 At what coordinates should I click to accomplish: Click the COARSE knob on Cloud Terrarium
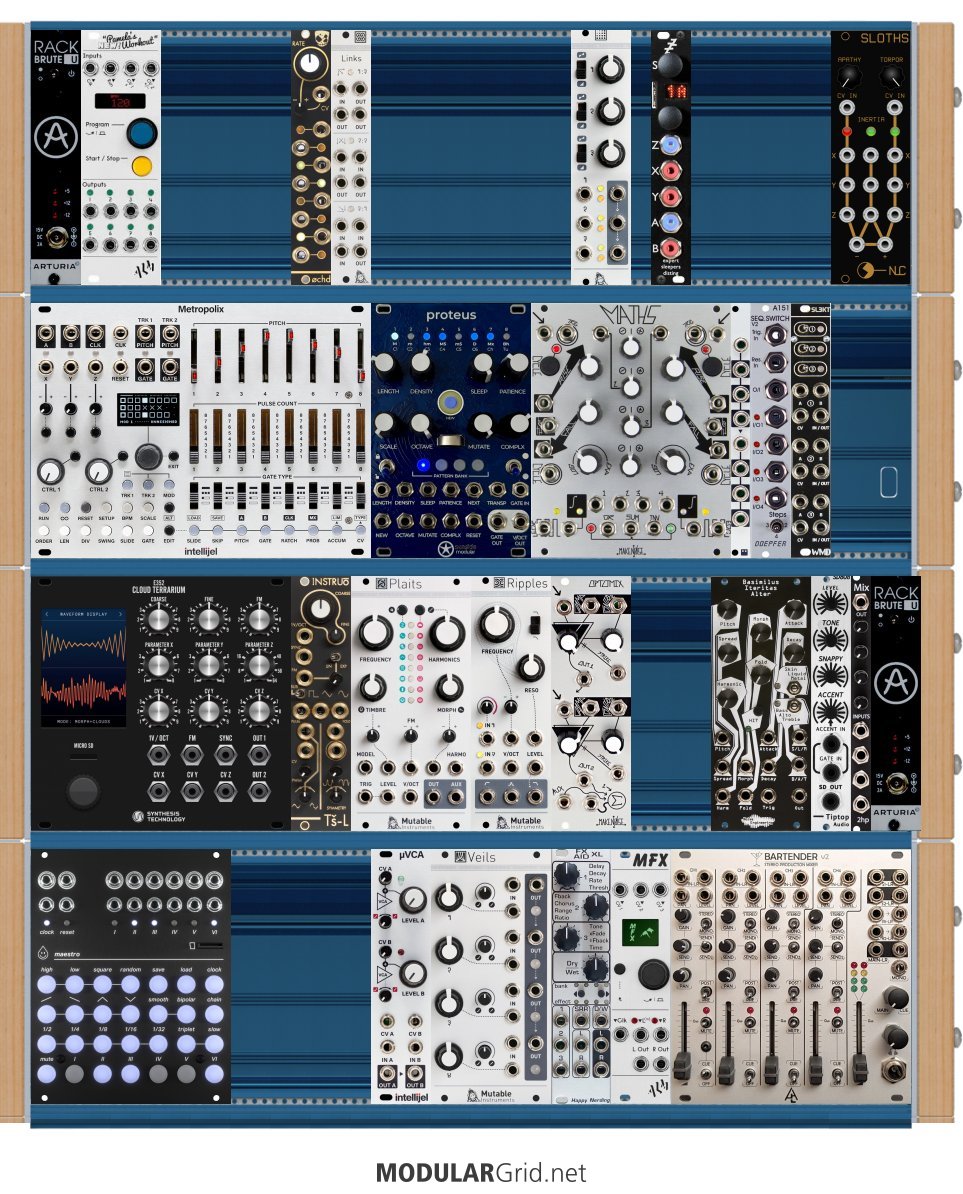[x=158, y=619]
